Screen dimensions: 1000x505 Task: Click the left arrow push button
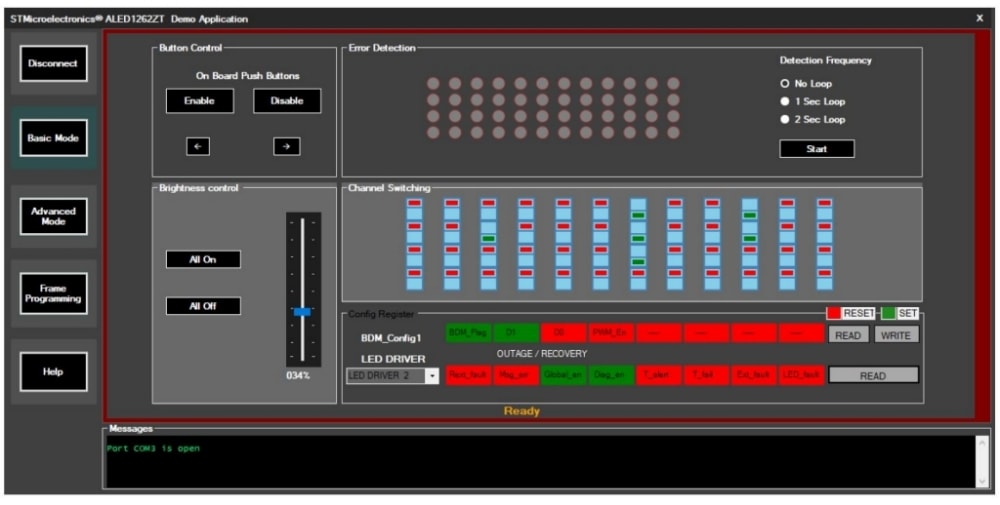point(198,146)
